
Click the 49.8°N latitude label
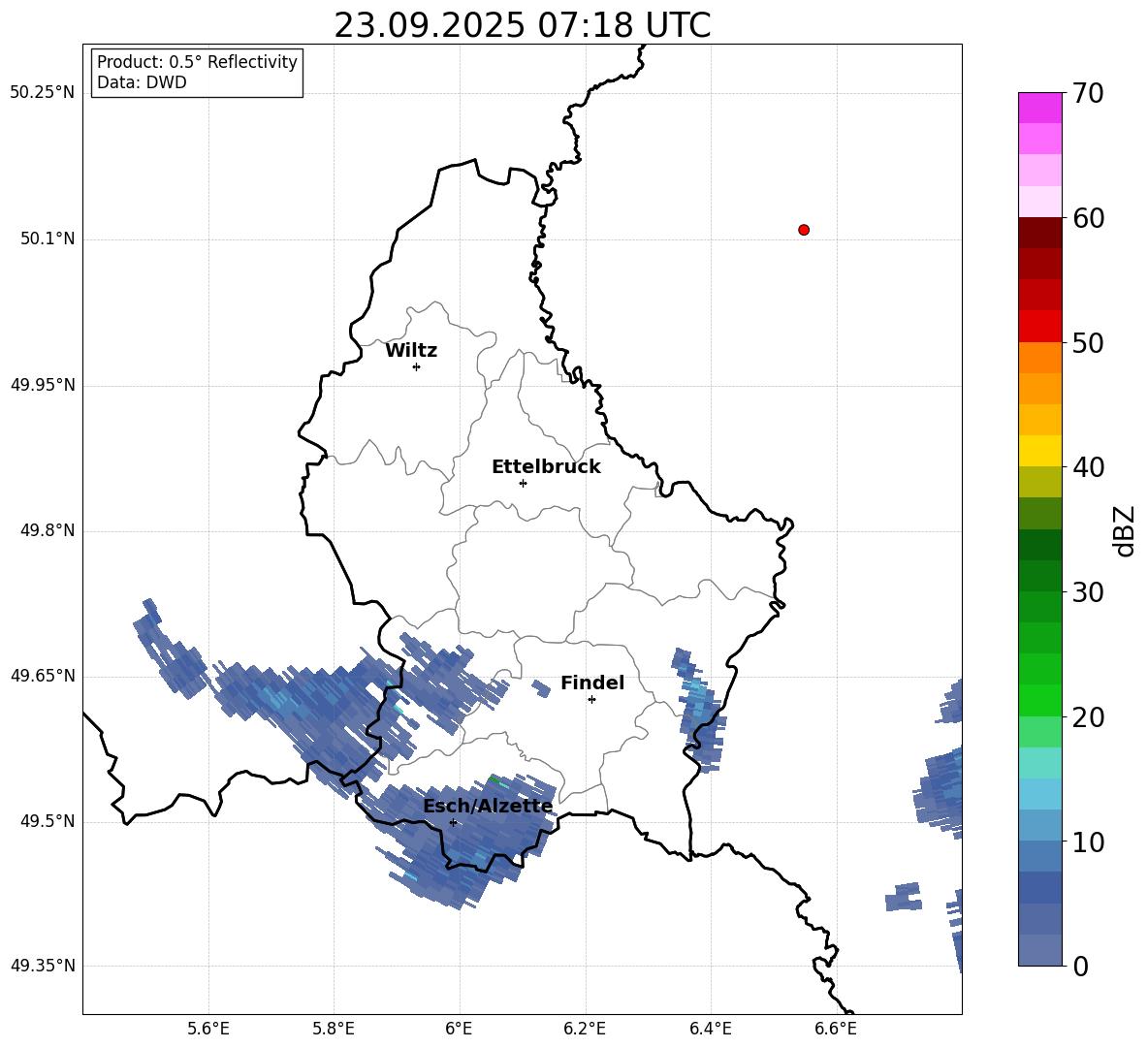pyautogui.click(x=48, y=530)
